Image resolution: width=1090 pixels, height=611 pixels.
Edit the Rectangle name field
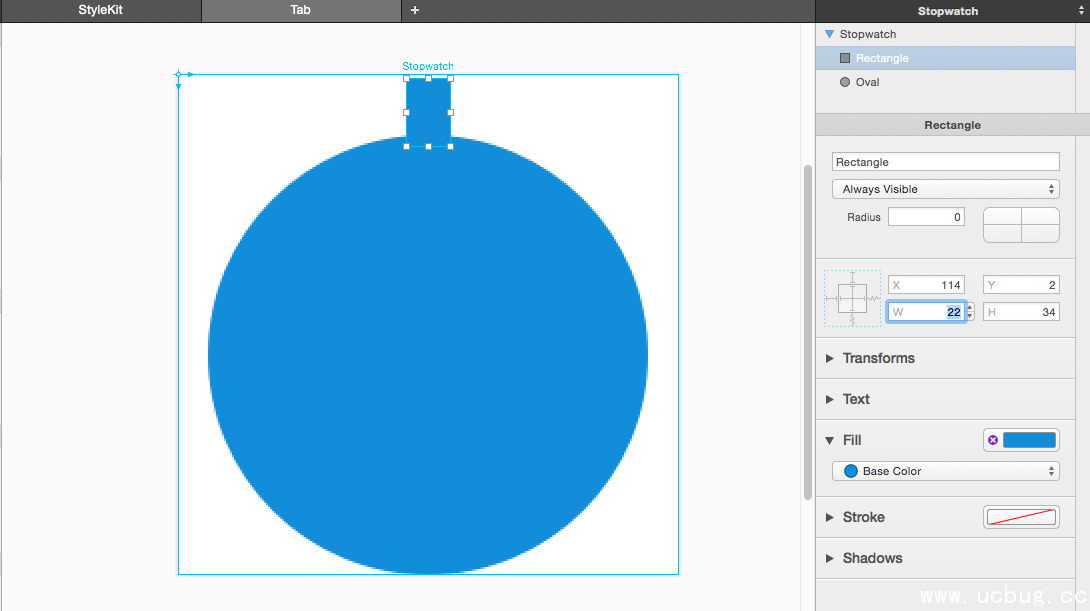(x=945, y=162)
